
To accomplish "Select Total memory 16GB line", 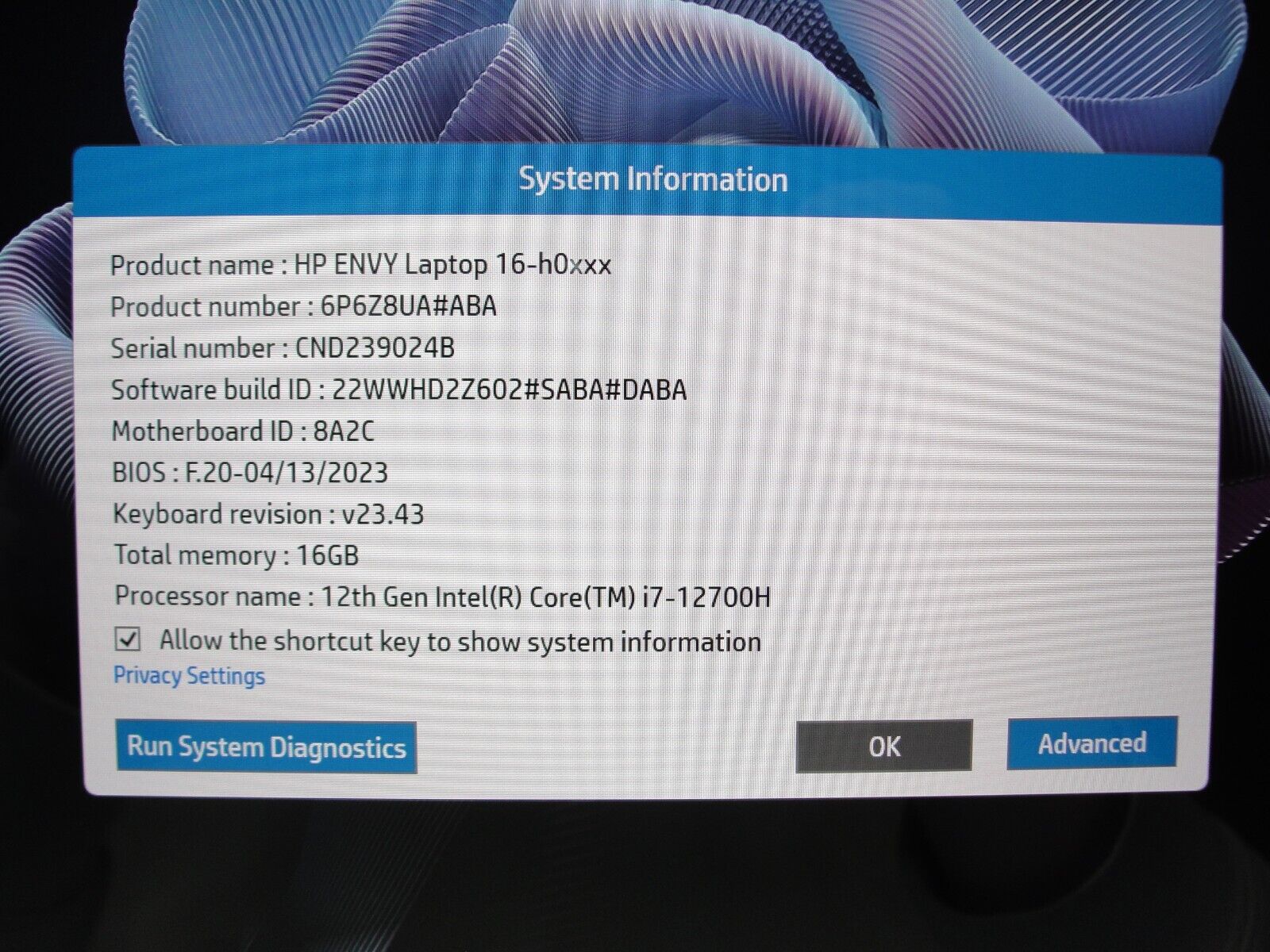I will coord(237,555).
